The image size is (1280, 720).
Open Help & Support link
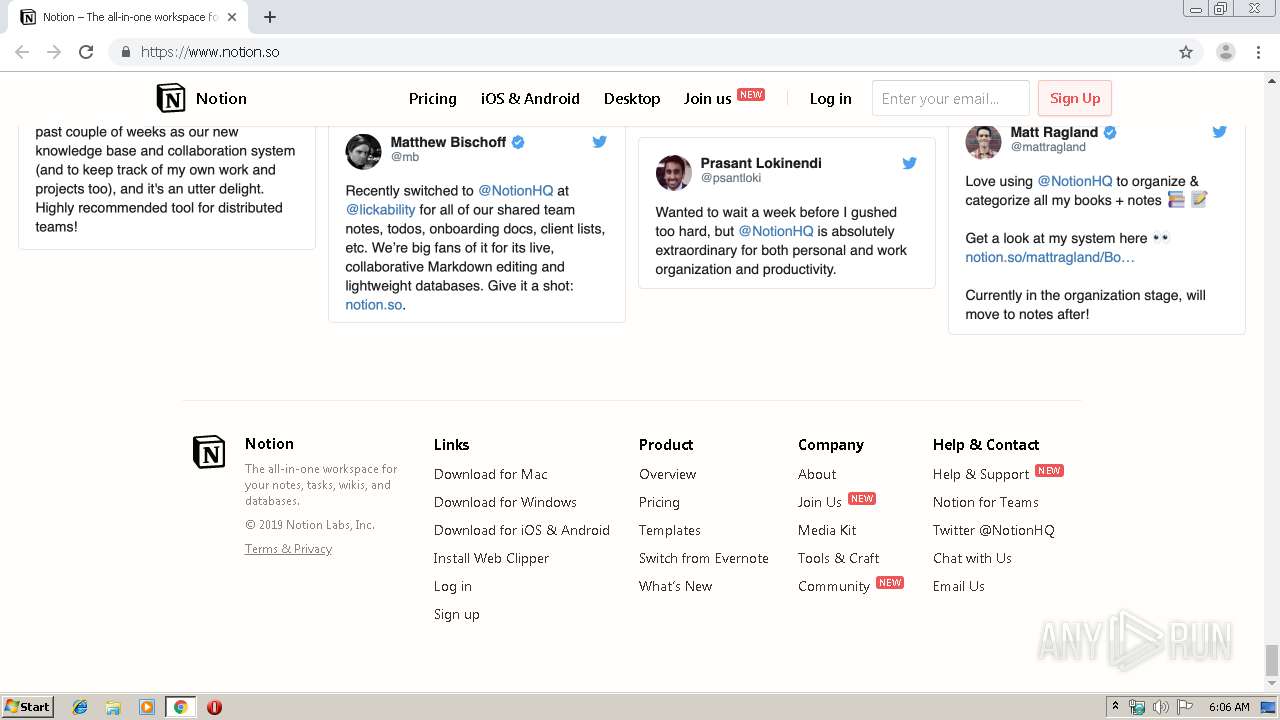(981, 474)
